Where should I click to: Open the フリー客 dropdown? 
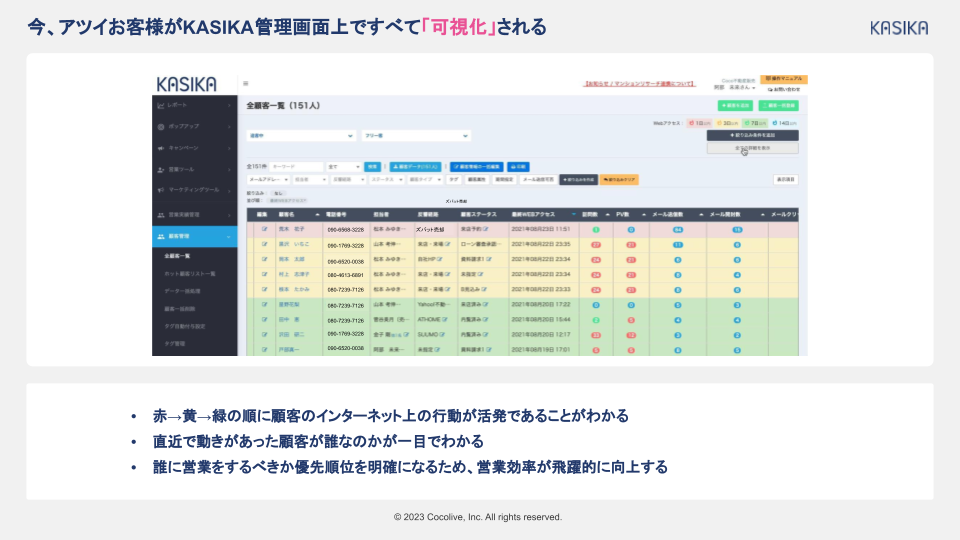416,136
